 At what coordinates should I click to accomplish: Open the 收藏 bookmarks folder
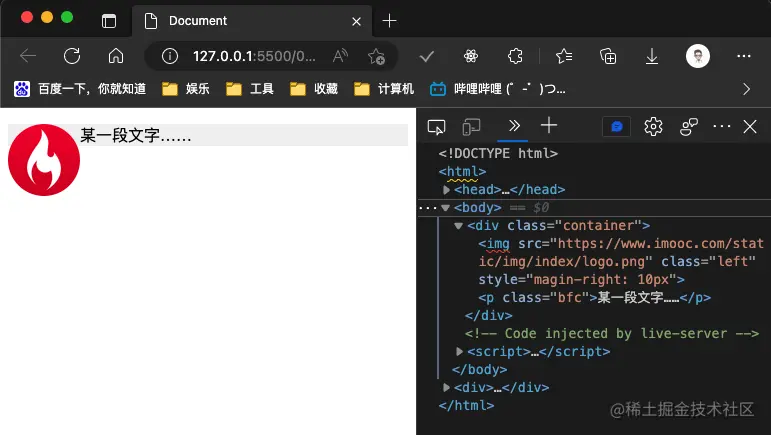(x=314, y=89)
